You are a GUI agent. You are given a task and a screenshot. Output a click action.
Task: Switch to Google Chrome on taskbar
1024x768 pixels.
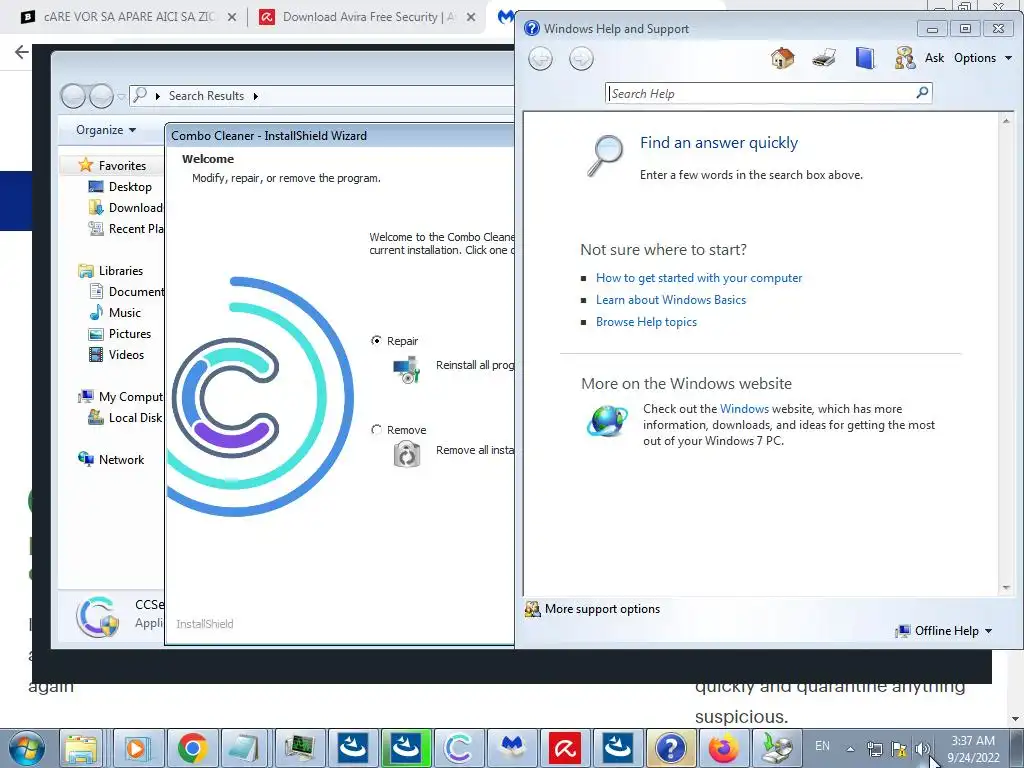tap(191, 748)
